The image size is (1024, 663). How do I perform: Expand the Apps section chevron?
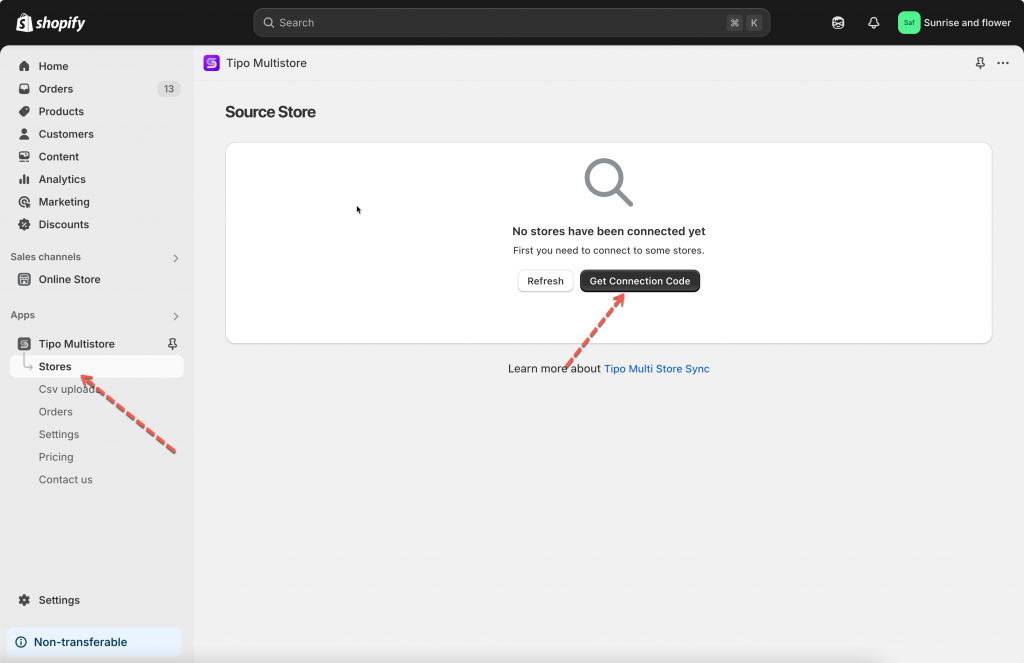click(176, 316)
